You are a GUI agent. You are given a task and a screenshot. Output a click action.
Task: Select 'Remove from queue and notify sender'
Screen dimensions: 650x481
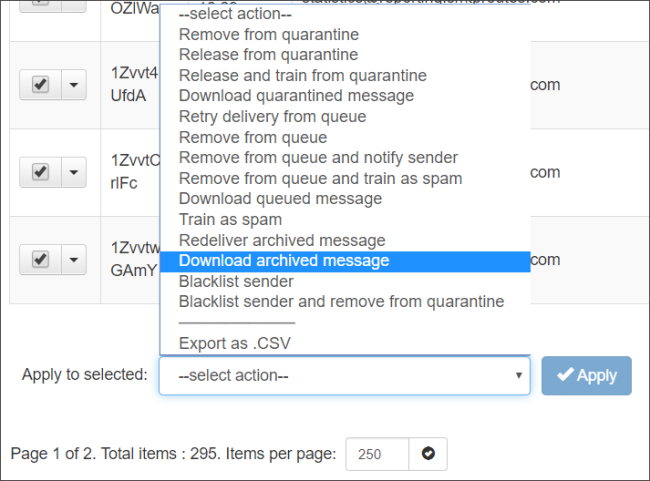[318, 158]
